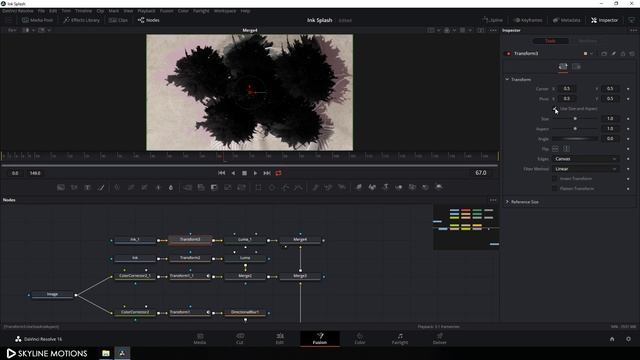Screen dimensions: 640x360
Task: Toggle the Nodes panel button
Action: tap(149, 20)
